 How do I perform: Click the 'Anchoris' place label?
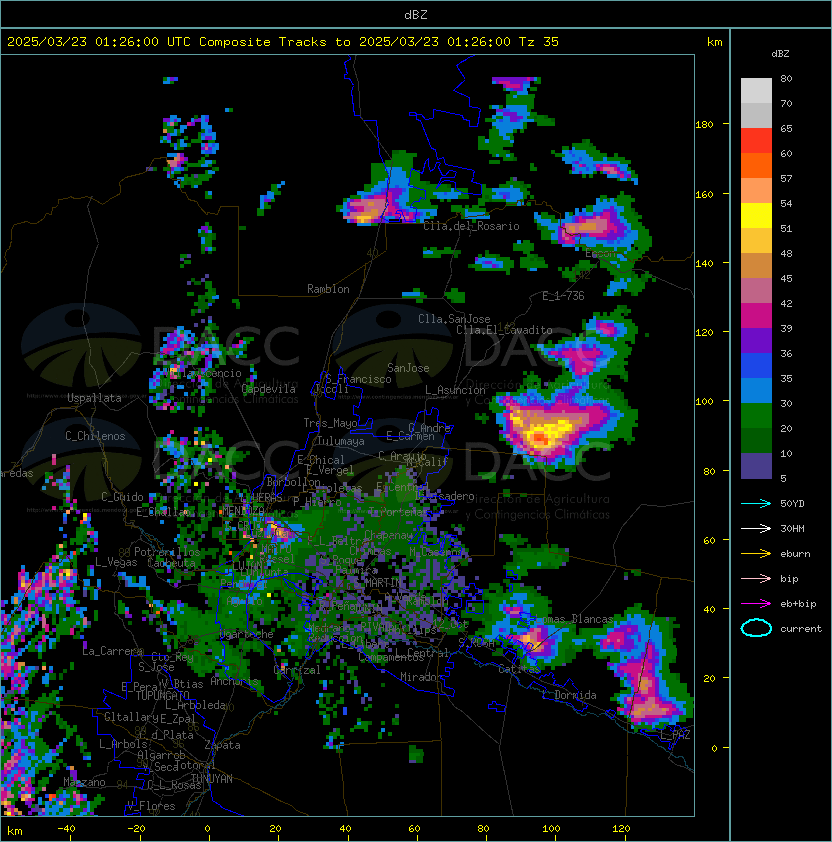pyautogui.click(x=234, y=681)
